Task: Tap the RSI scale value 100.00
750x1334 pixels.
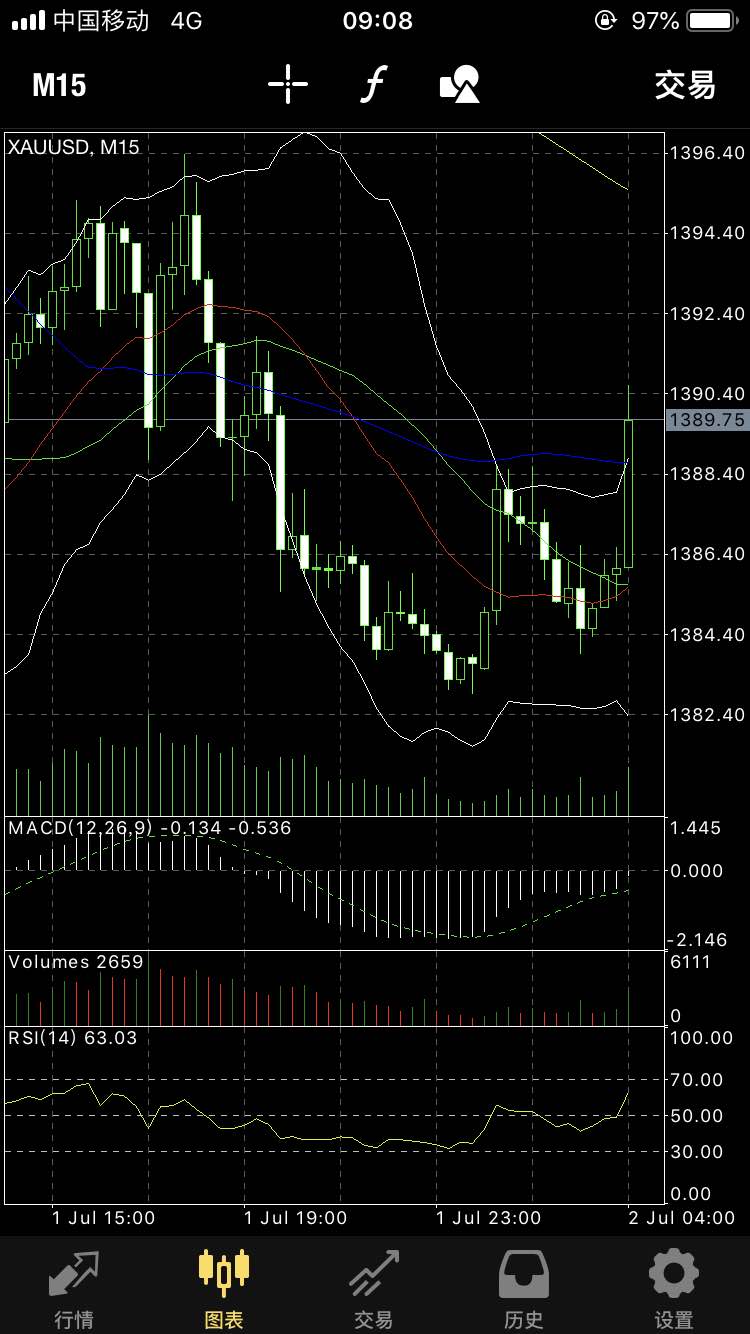Action: 702,1038
